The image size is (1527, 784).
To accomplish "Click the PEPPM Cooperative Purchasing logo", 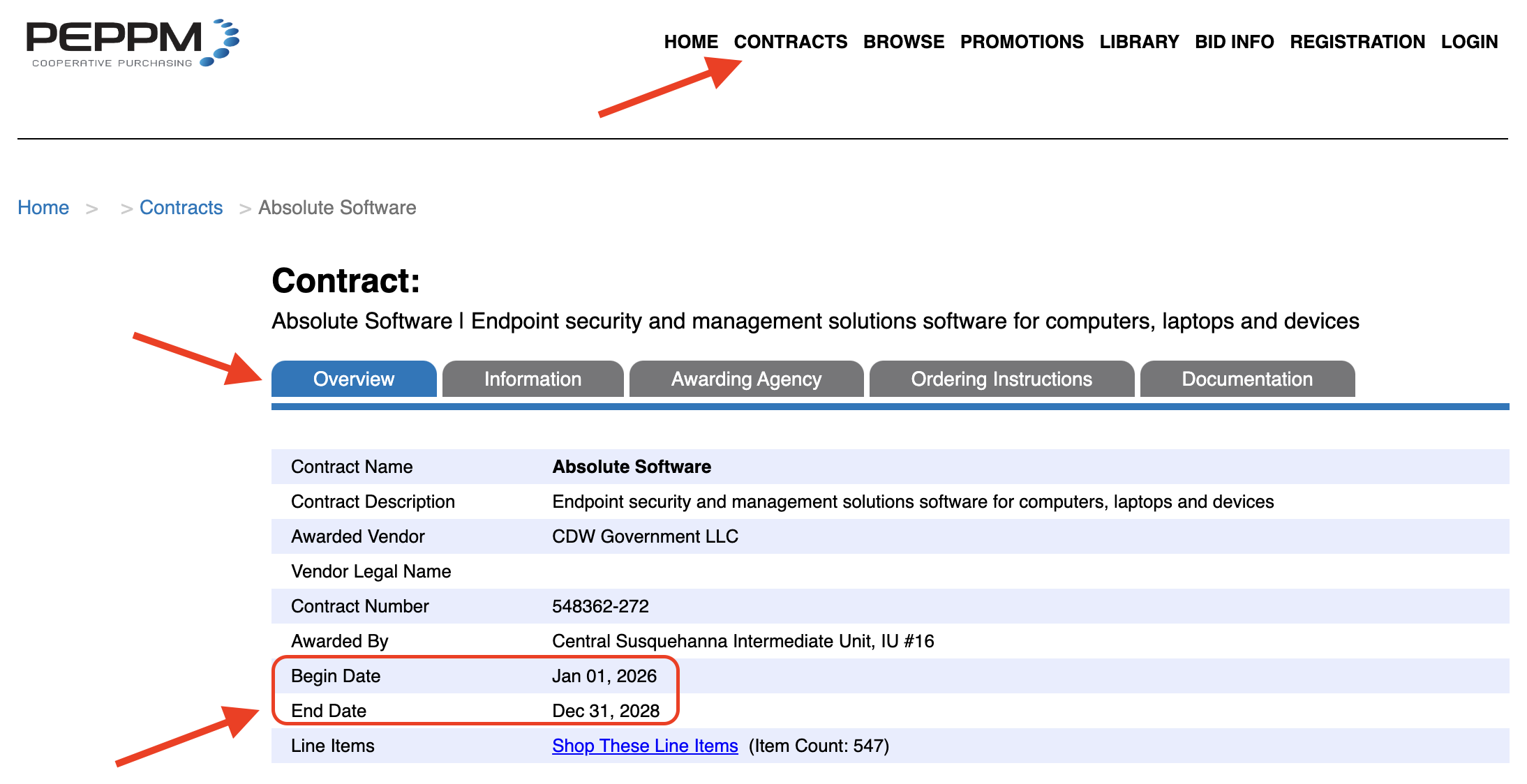I will 133,43.
